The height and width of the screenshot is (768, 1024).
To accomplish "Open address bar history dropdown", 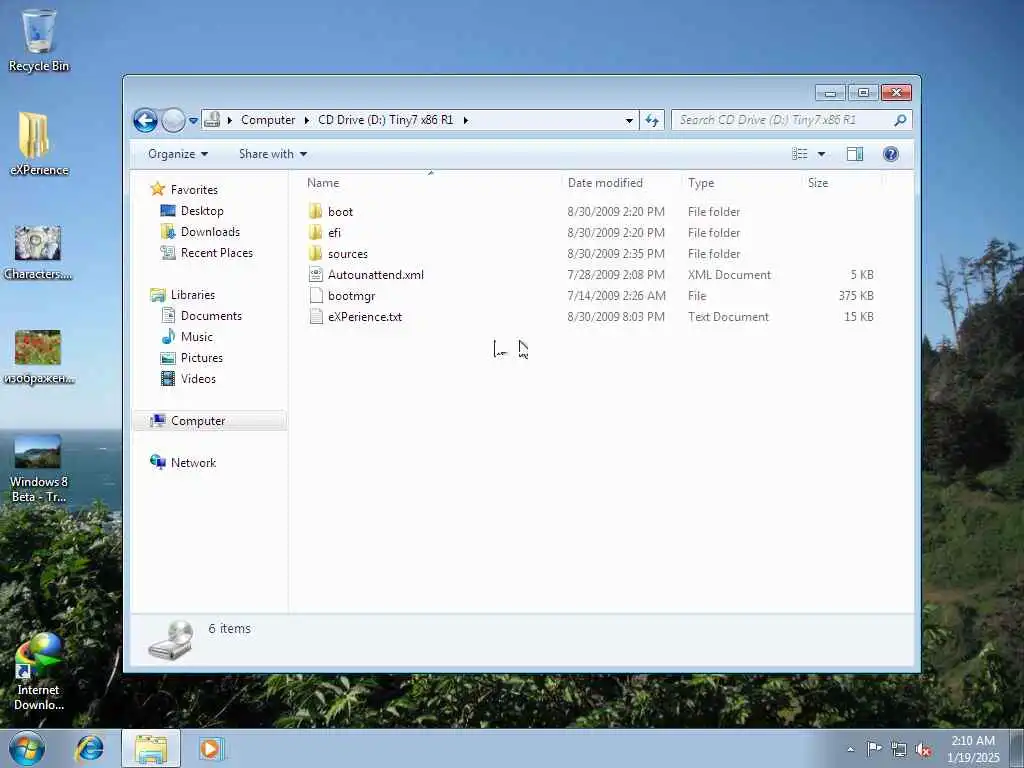I will click(x=629, y=120).
